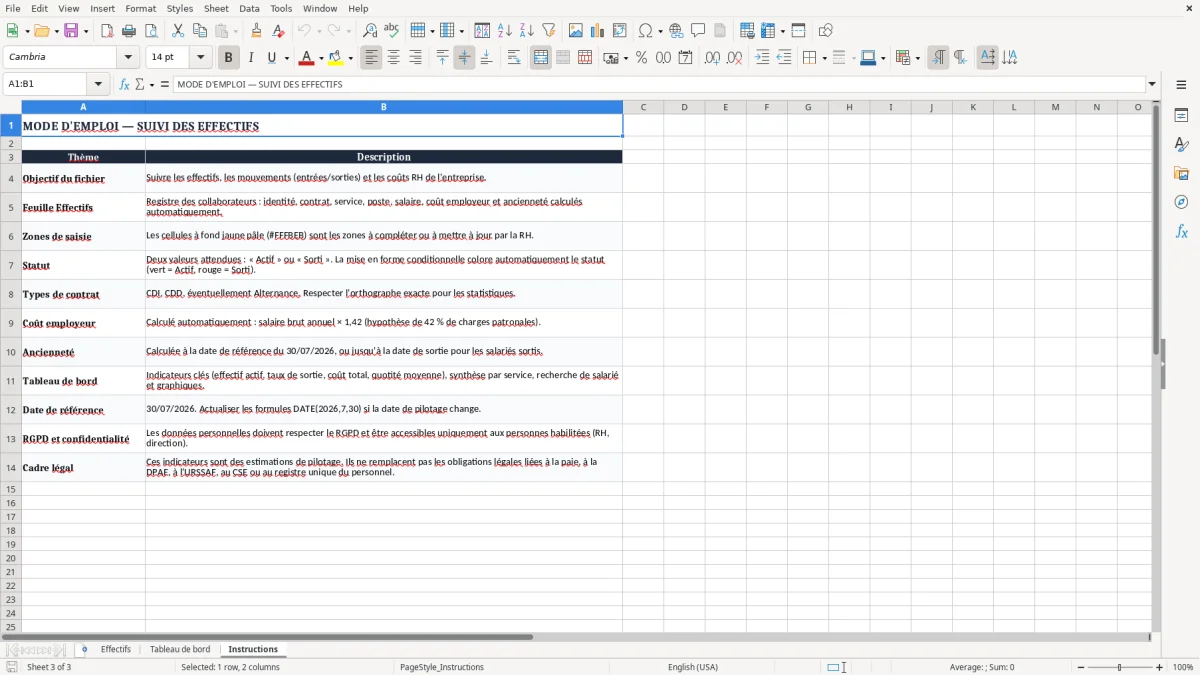Click the zoom in plus button
This screenshot has width=1200, height=675.
[1160, 667]
